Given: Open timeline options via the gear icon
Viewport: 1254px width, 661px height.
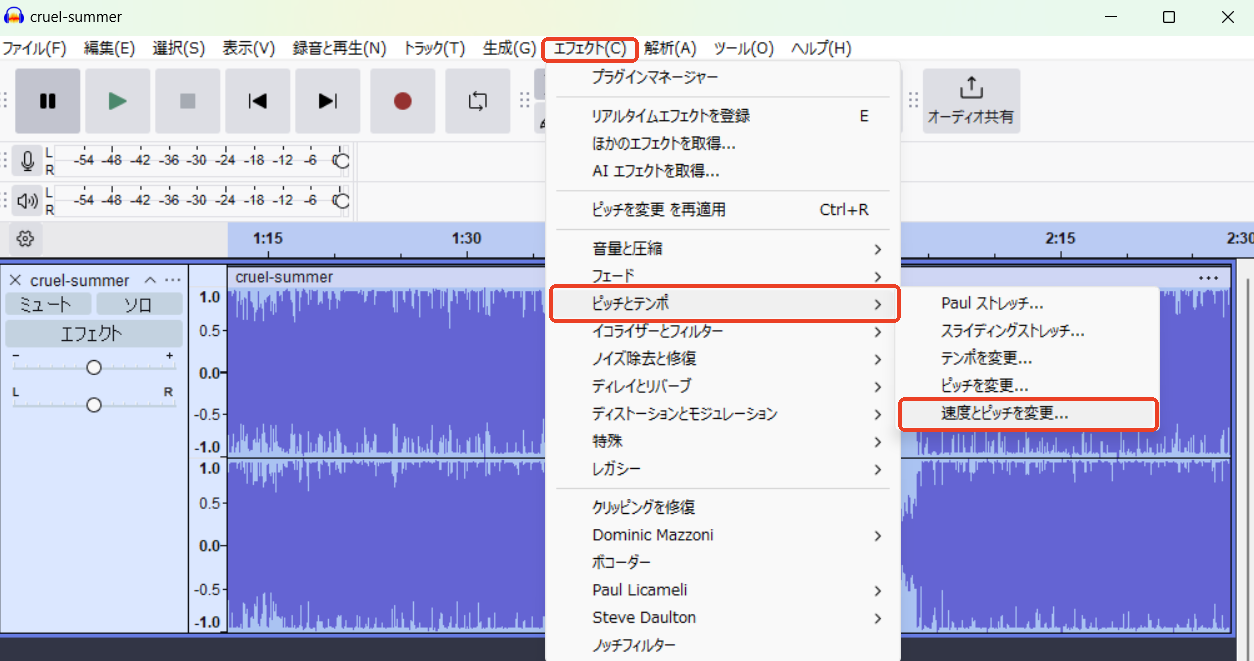Looking at the screenshot, I should click(x=24, y=238).
